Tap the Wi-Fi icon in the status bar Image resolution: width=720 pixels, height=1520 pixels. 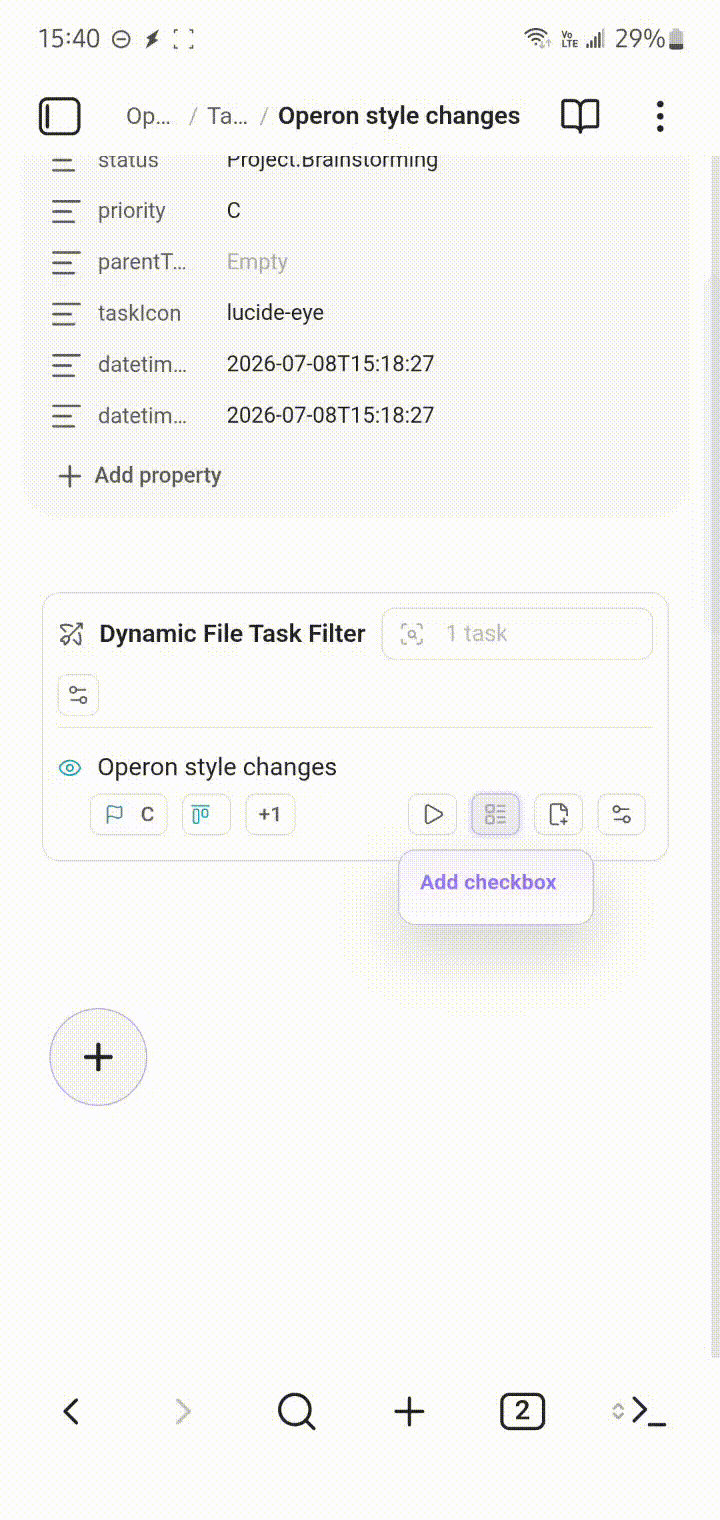point(538,39)
